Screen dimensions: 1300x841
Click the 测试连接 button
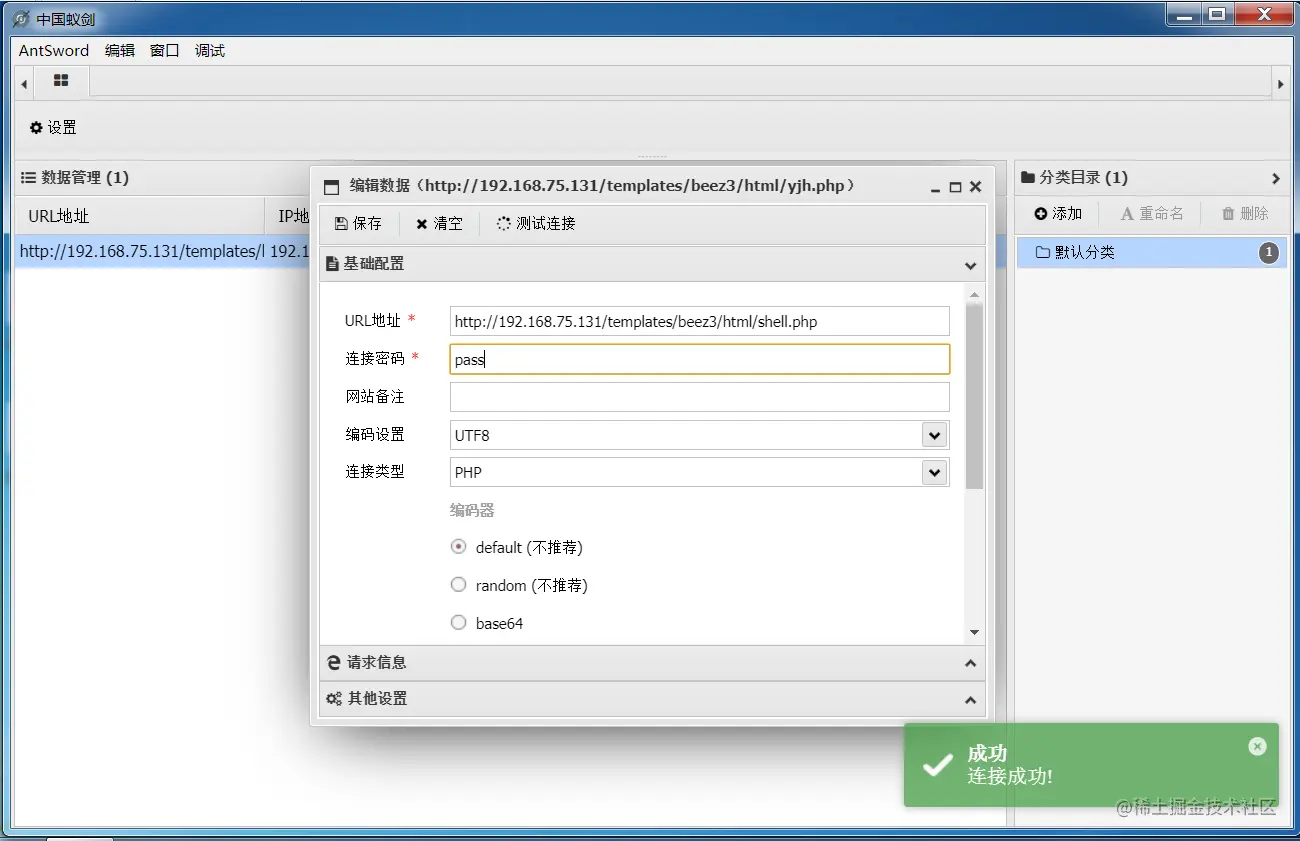click(536, 224)
